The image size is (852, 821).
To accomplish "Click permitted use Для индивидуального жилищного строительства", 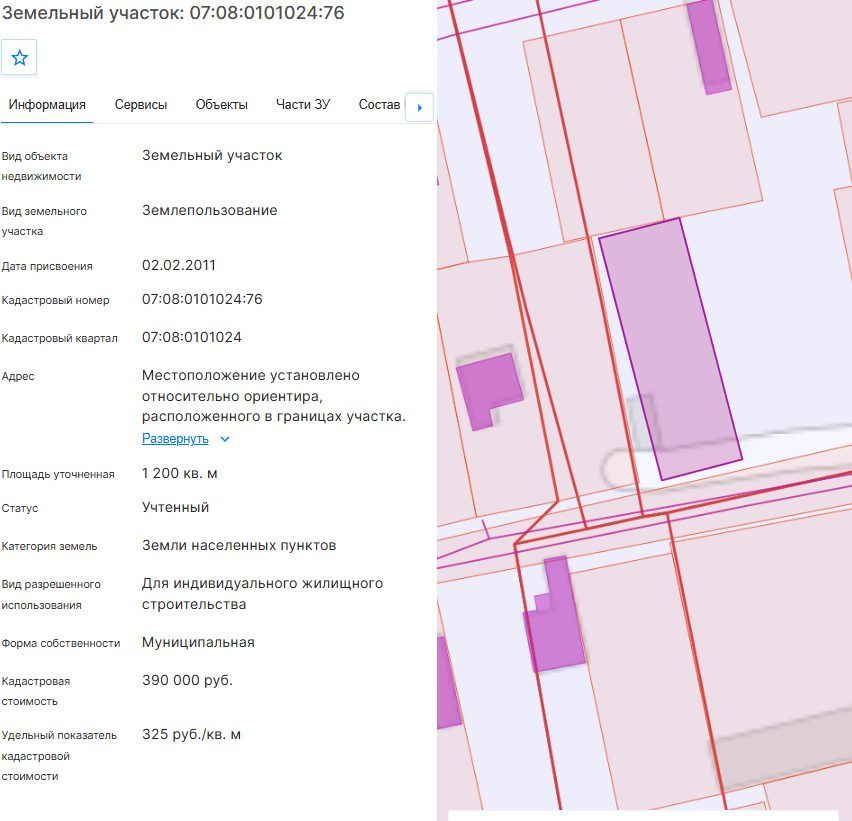I will tap(262, 593).
